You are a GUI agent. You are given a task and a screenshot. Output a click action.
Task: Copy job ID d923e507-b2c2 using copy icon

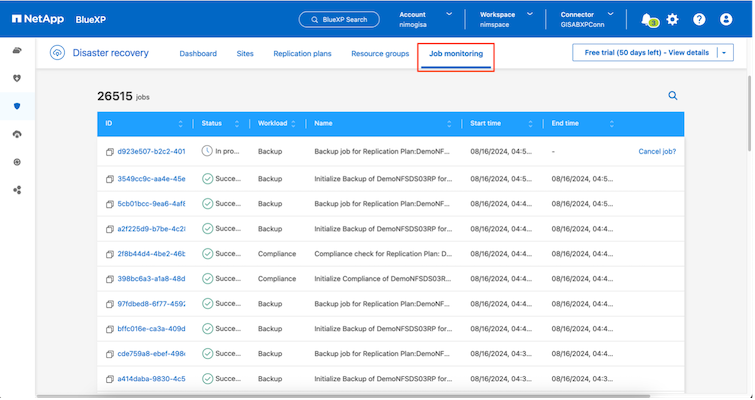109,151
